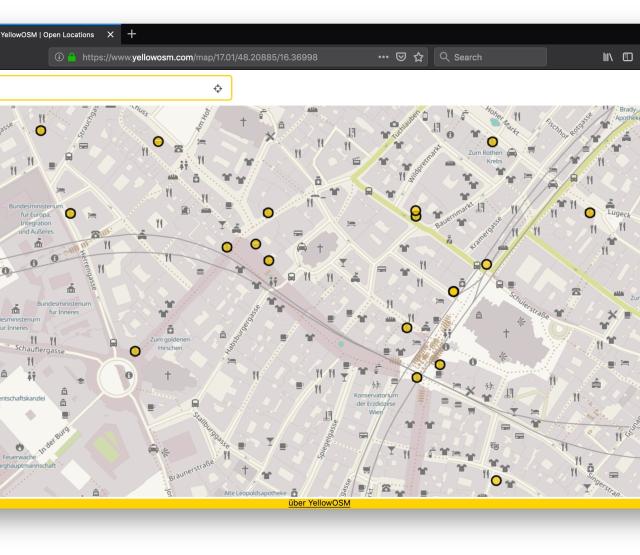Select yellow marker beside Bundesministerium für Europa label
This screenshot has height=555, width=640.
pos(70,213)
